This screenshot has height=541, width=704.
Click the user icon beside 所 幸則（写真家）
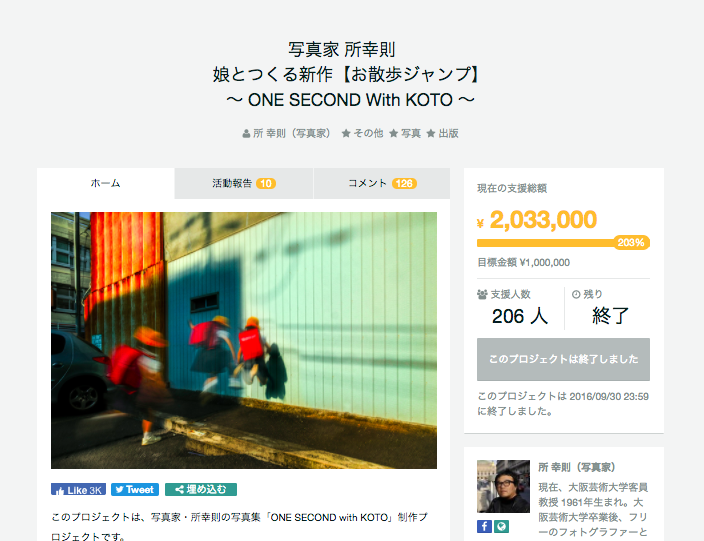point(246,134)
